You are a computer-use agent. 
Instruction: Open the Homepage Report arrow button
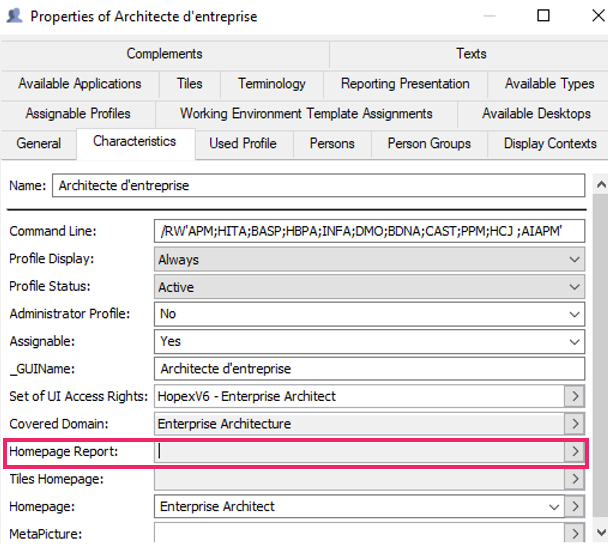tap(575, 451)
